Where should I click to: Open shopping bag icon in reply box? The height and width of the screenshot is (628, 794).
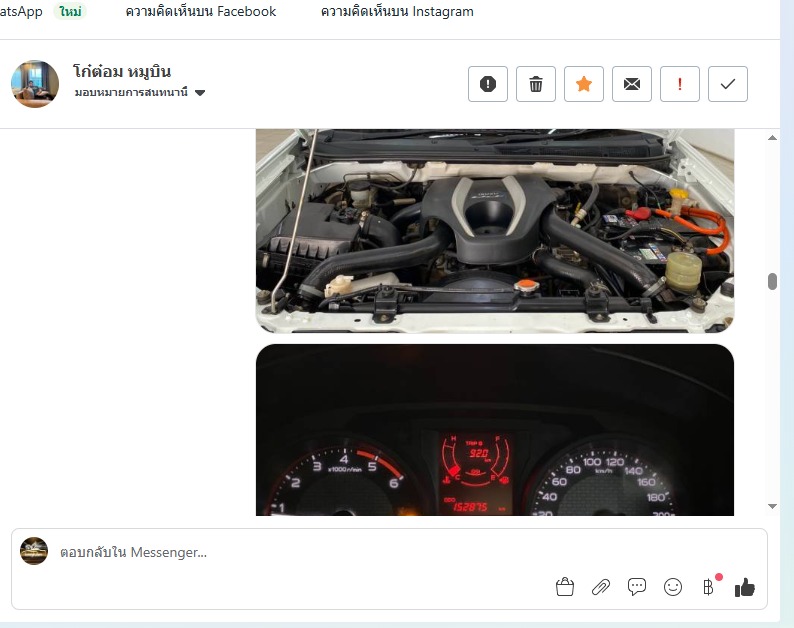[x=565, y=587]
